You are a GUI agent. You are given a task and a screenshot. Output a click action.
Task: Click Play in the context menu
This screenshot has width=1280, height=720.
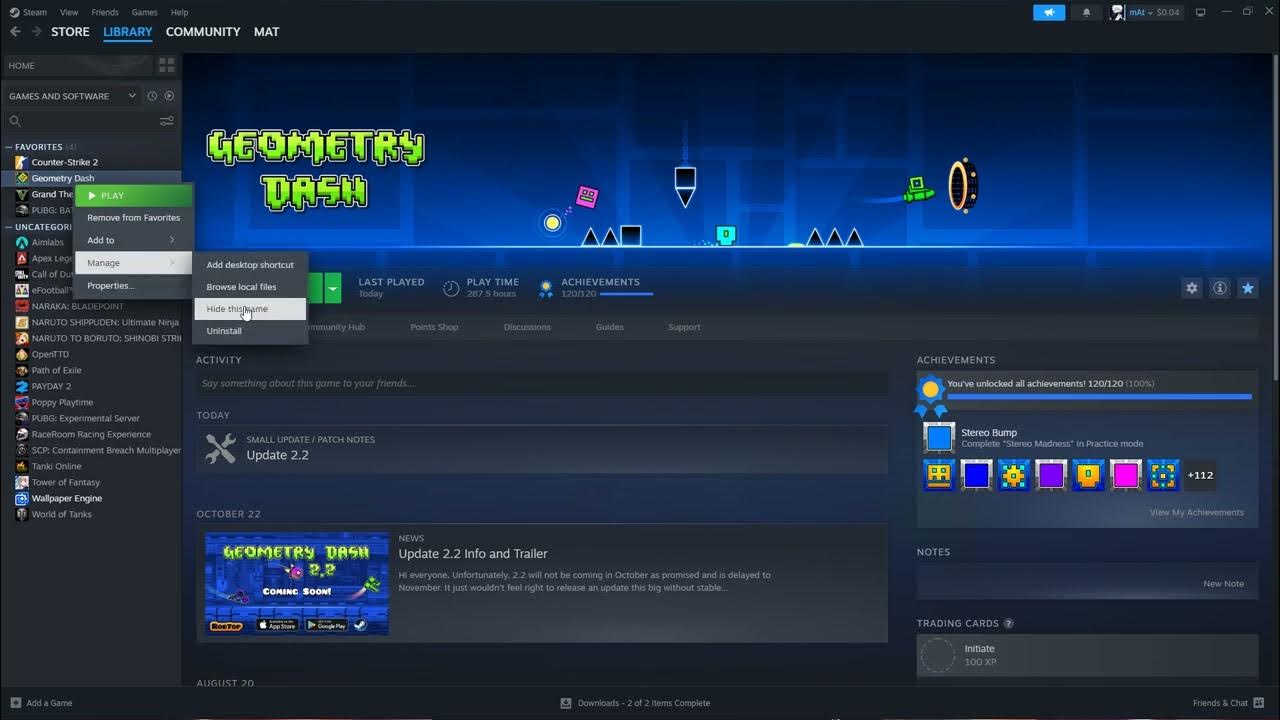[x=132, y=195]
